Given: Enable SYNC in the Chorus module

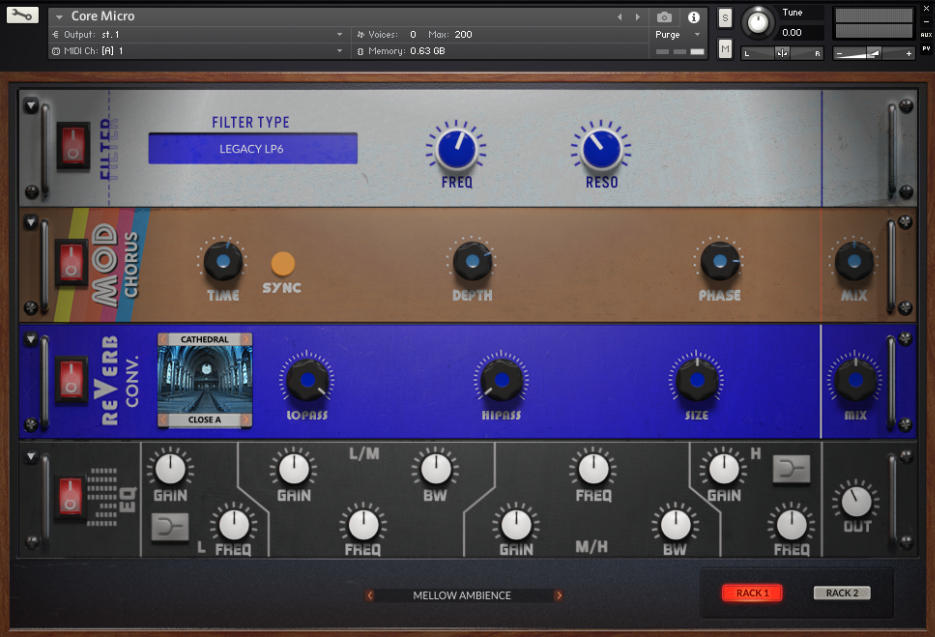Looking at the screenshot, I should [283, 262].
